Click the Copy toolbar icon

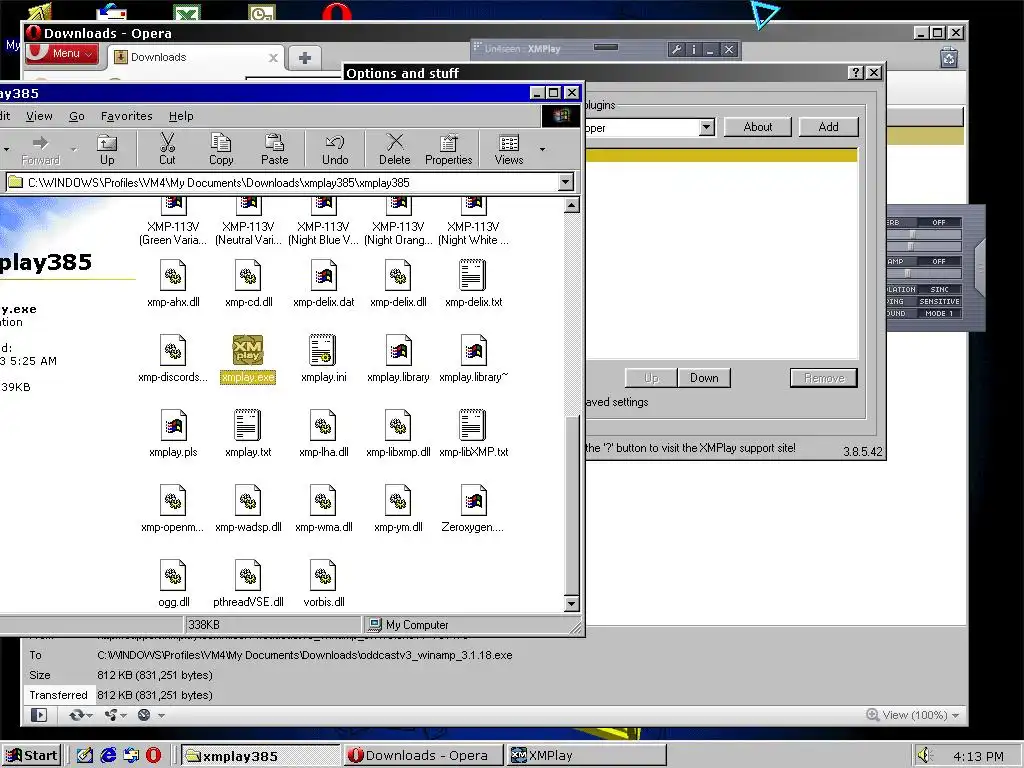coord(221,149)
